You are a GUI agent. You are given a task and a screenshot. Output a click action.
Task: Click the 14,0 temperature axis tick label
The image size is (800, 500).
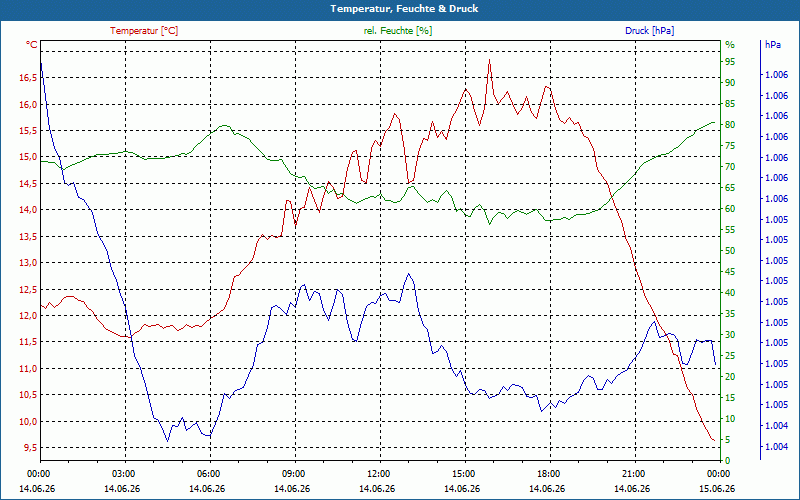pos(28,210)
